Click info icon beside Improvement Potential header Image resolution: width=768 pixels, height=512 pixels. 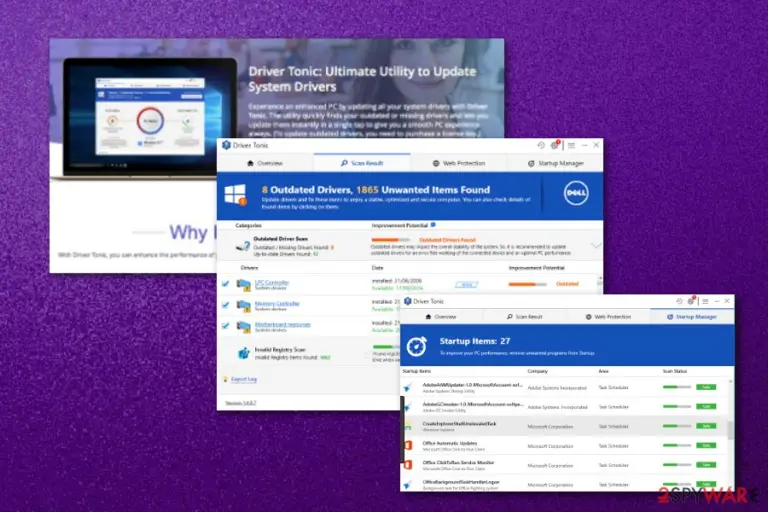coord(433,225)
